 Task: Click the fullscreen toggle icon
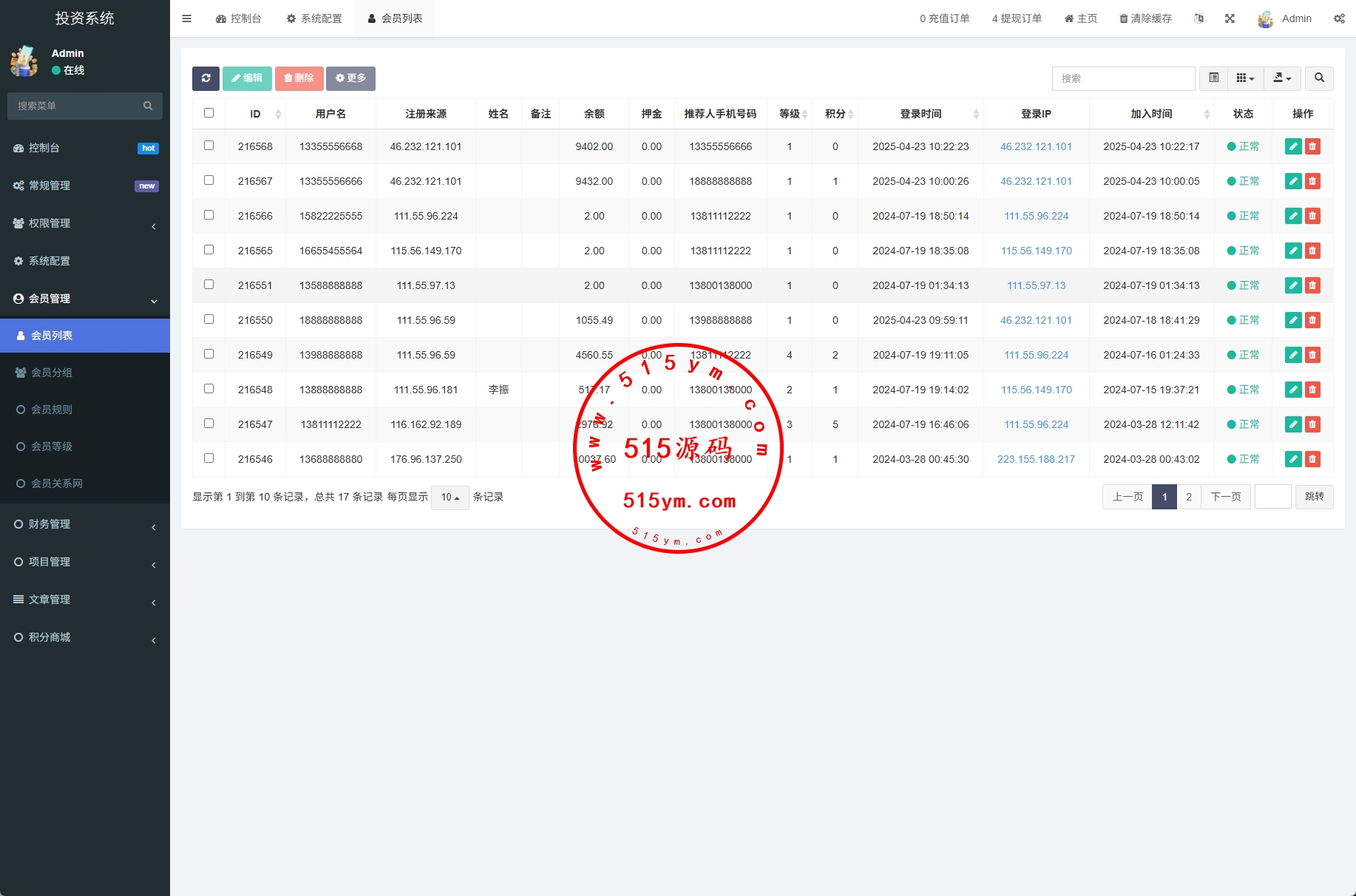1230,18
